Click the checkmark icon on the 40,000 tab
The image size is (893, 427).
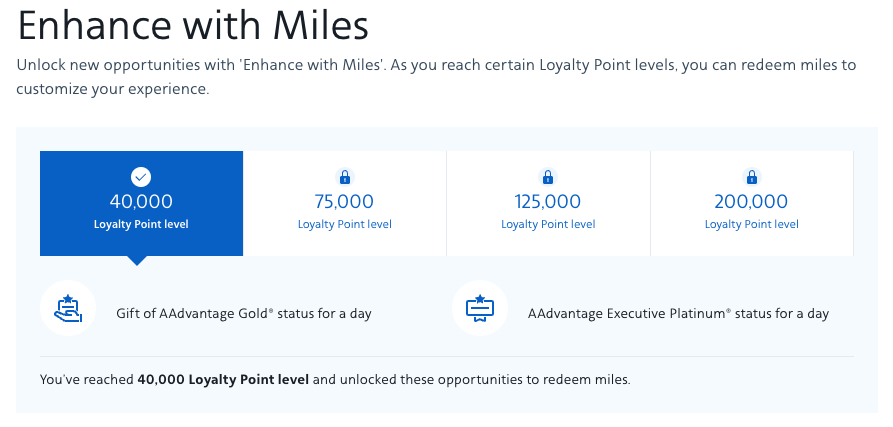tap(141, 177)
